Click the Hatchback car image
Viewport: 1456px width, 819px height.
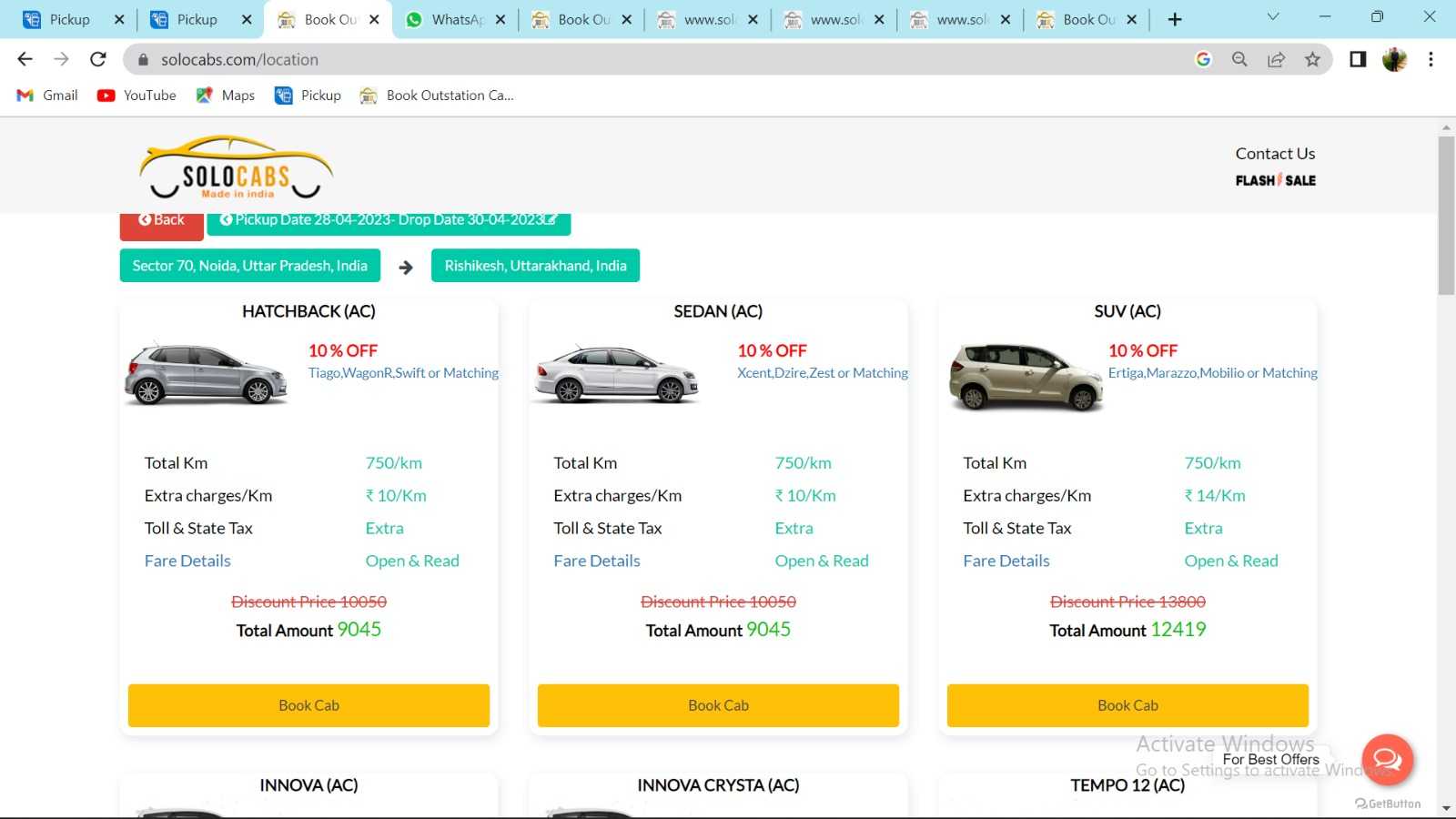click(x=207, y=374)
